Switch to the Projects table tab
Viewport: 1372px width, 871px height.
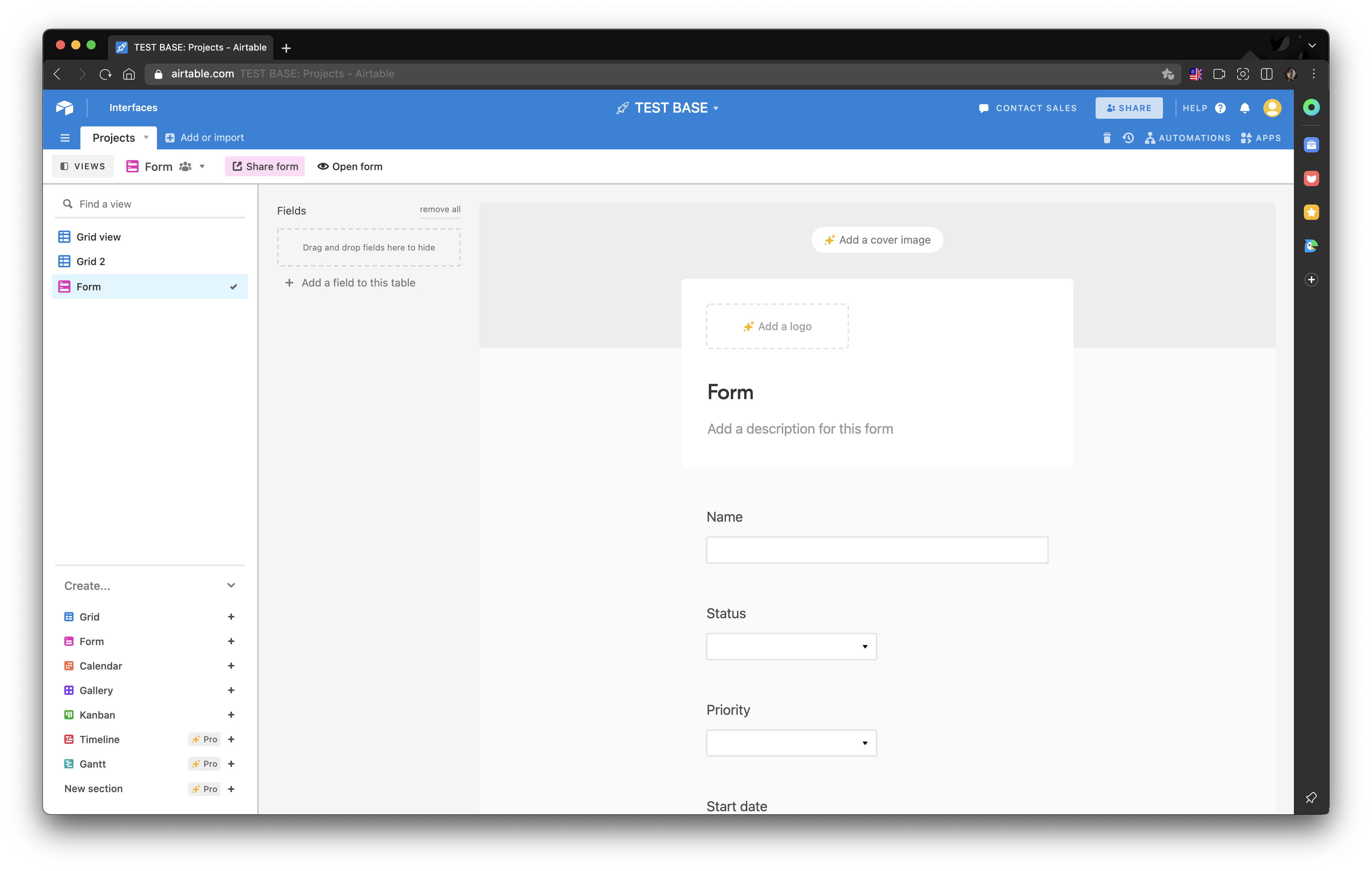[114, 138]
